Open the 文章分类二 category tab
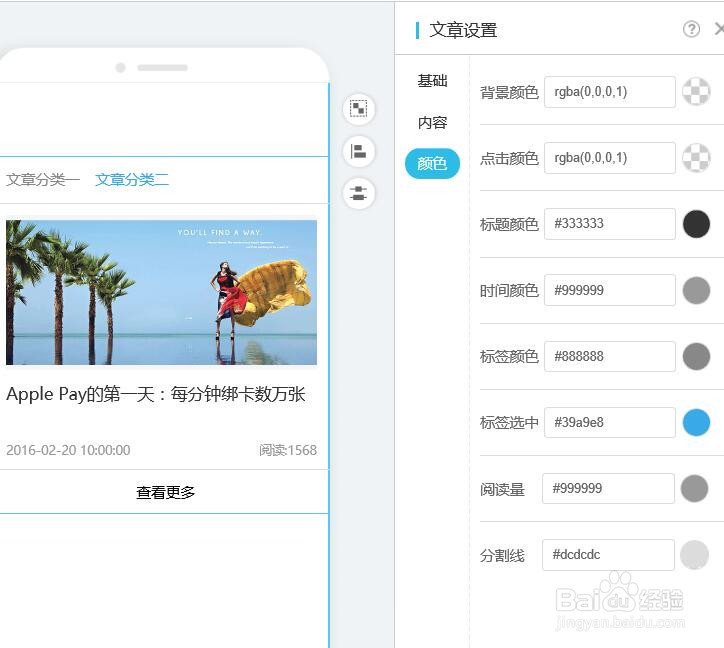This screenshot has width=724, height=648. pyautogui.click(x=132, y=179)
